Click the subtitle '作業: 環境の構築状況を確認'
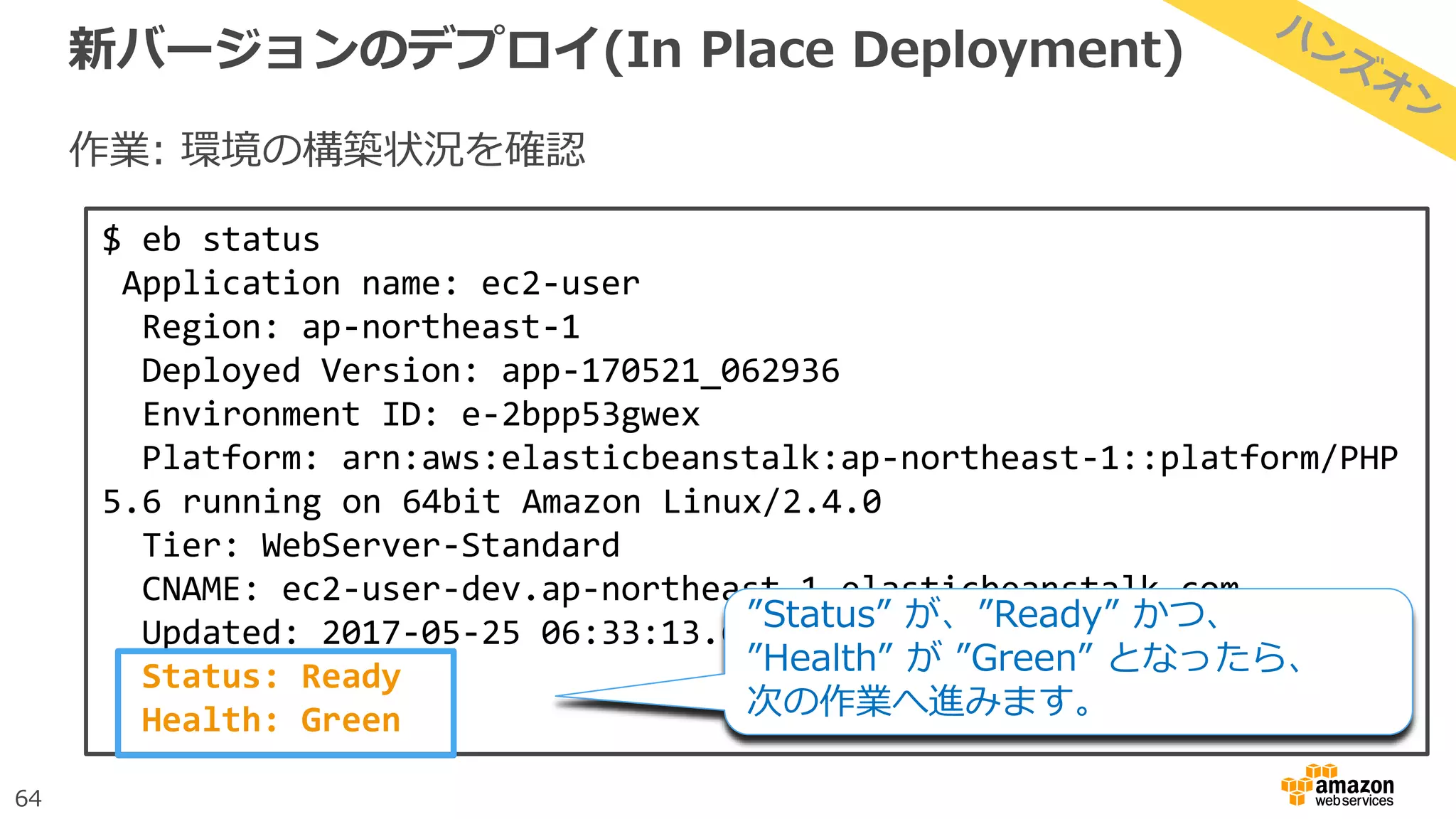The height and width of the screenshot is (819, 1456). (x=327, y=150)
